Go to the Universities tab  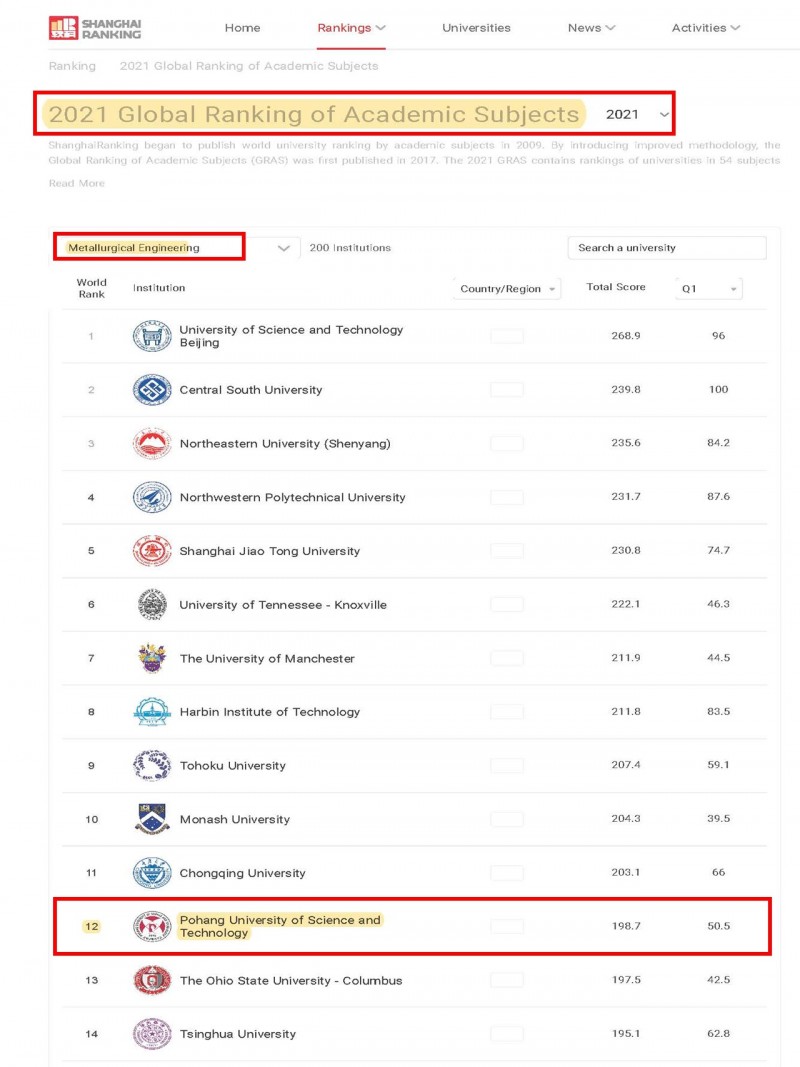(476, 28)
